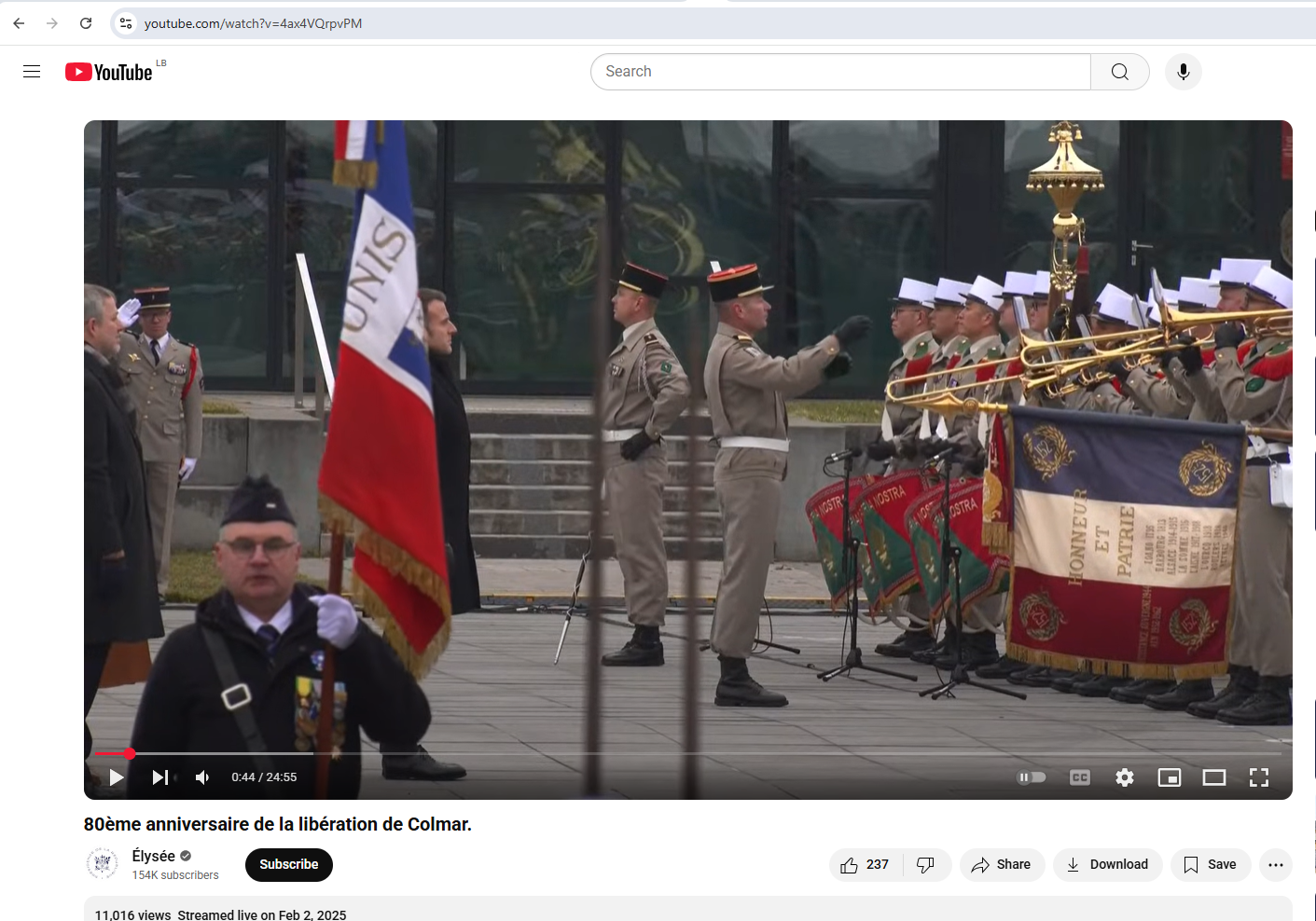
Task: Click the YouTube logo home link
Action: (109, 72)
